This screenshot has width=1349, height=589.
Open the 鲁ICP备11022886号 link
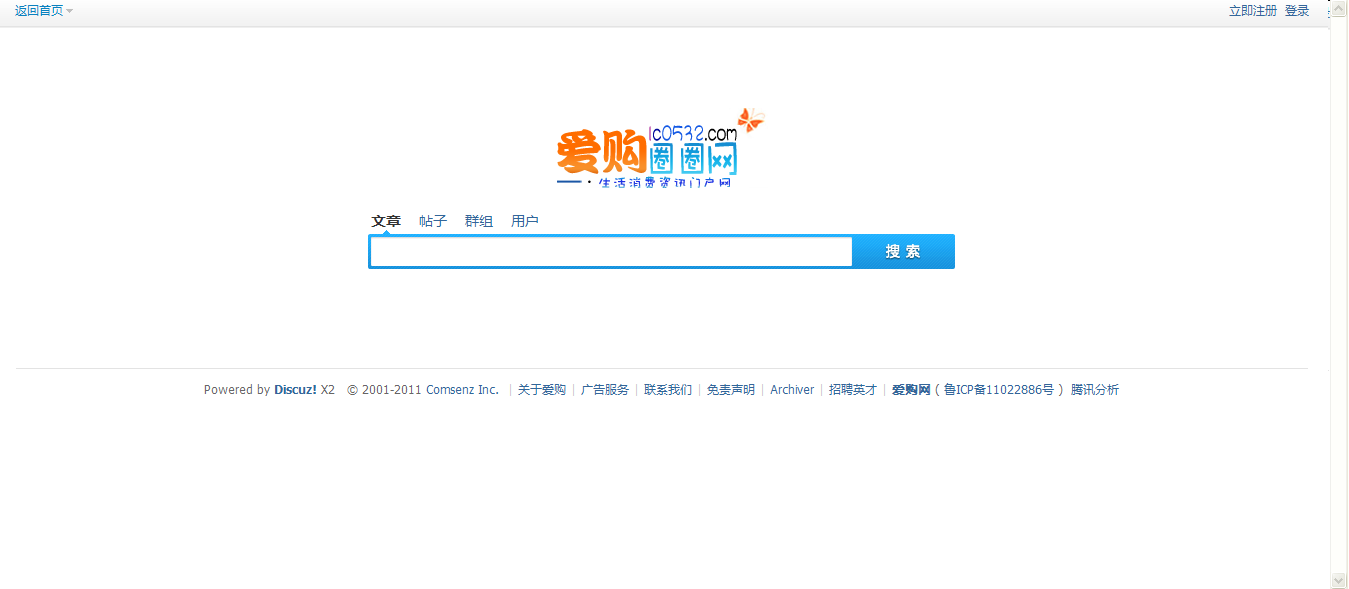999,390
